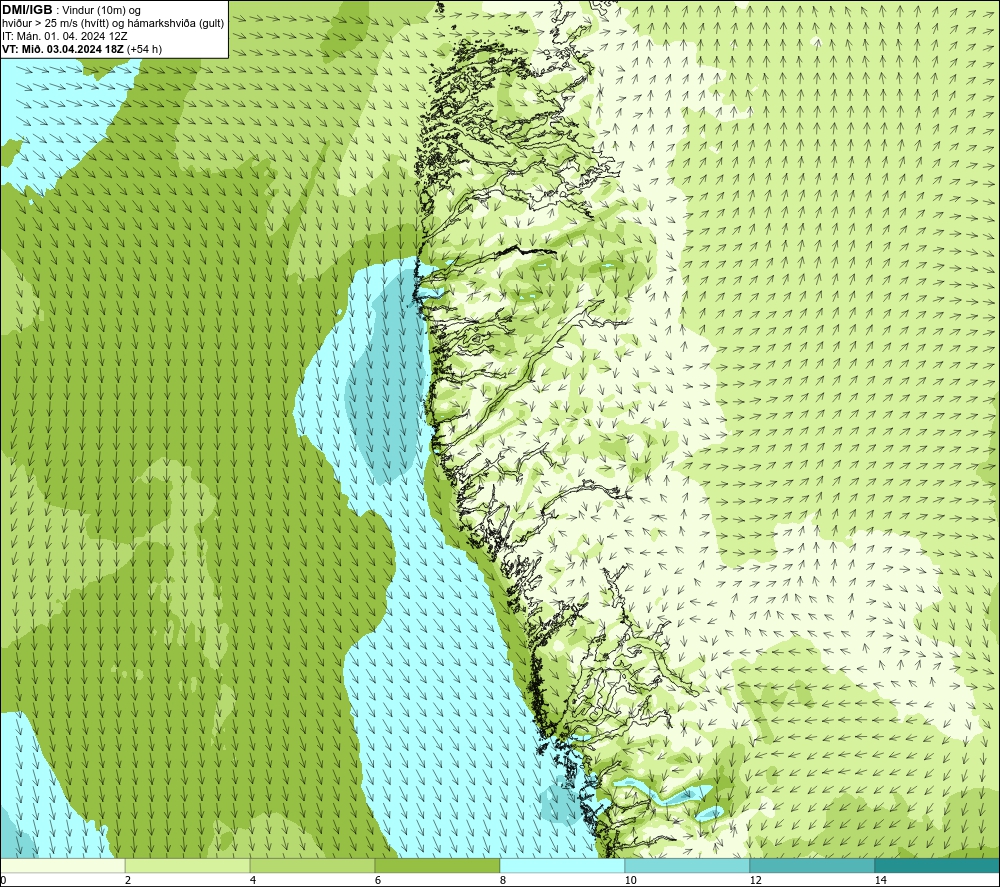
Task: Click the 2–4 m/s light green legend swatch
Action: pos(188,865)
